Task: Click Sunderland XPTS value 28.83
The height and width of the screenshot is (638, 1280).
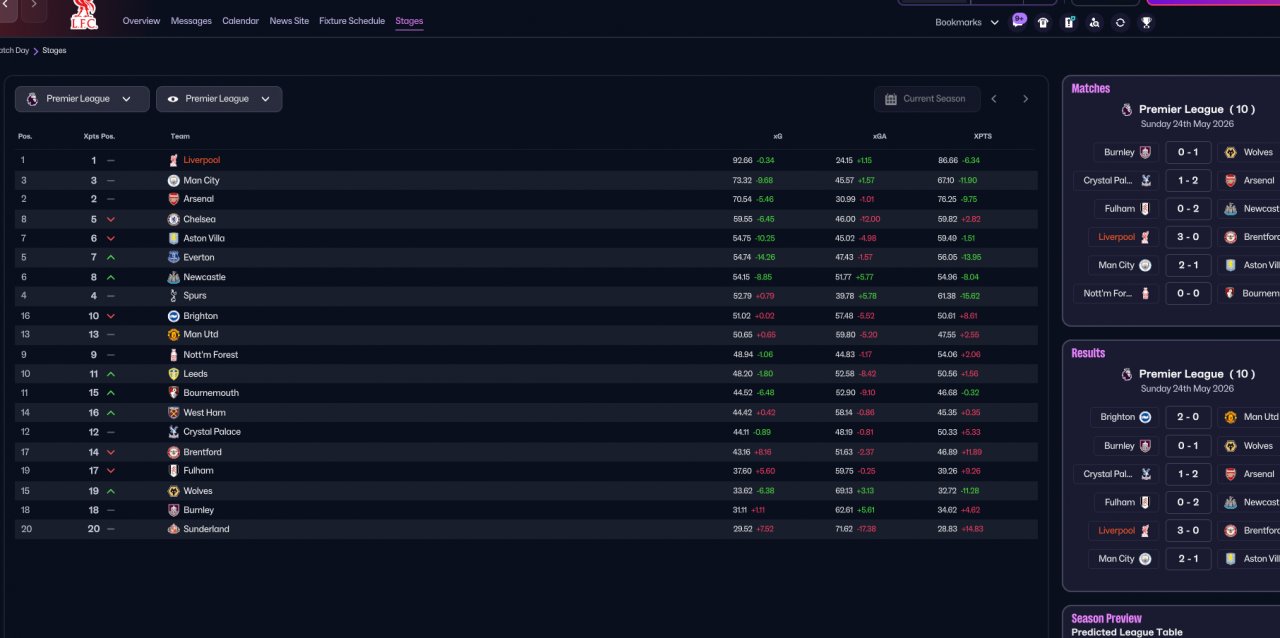Action: click(948, 529)
